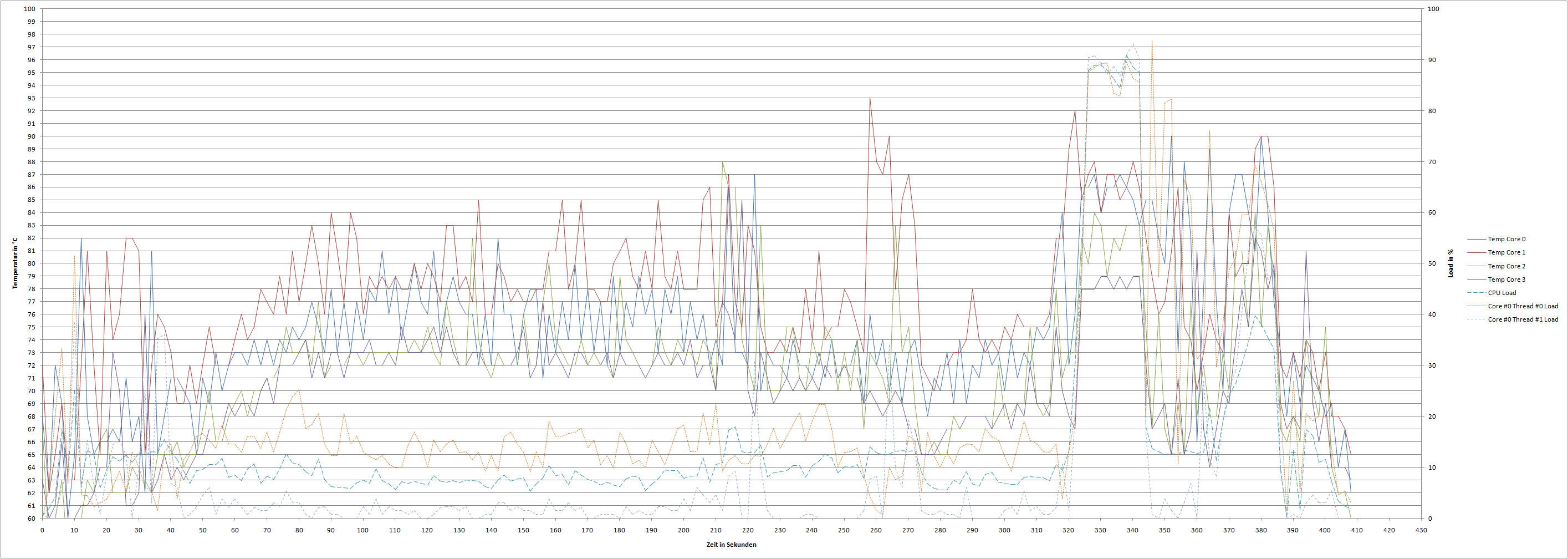Click the 100 label on the temperature axis
The height and width of the screenshot is (559, 1568).
(x=29, y=9)
